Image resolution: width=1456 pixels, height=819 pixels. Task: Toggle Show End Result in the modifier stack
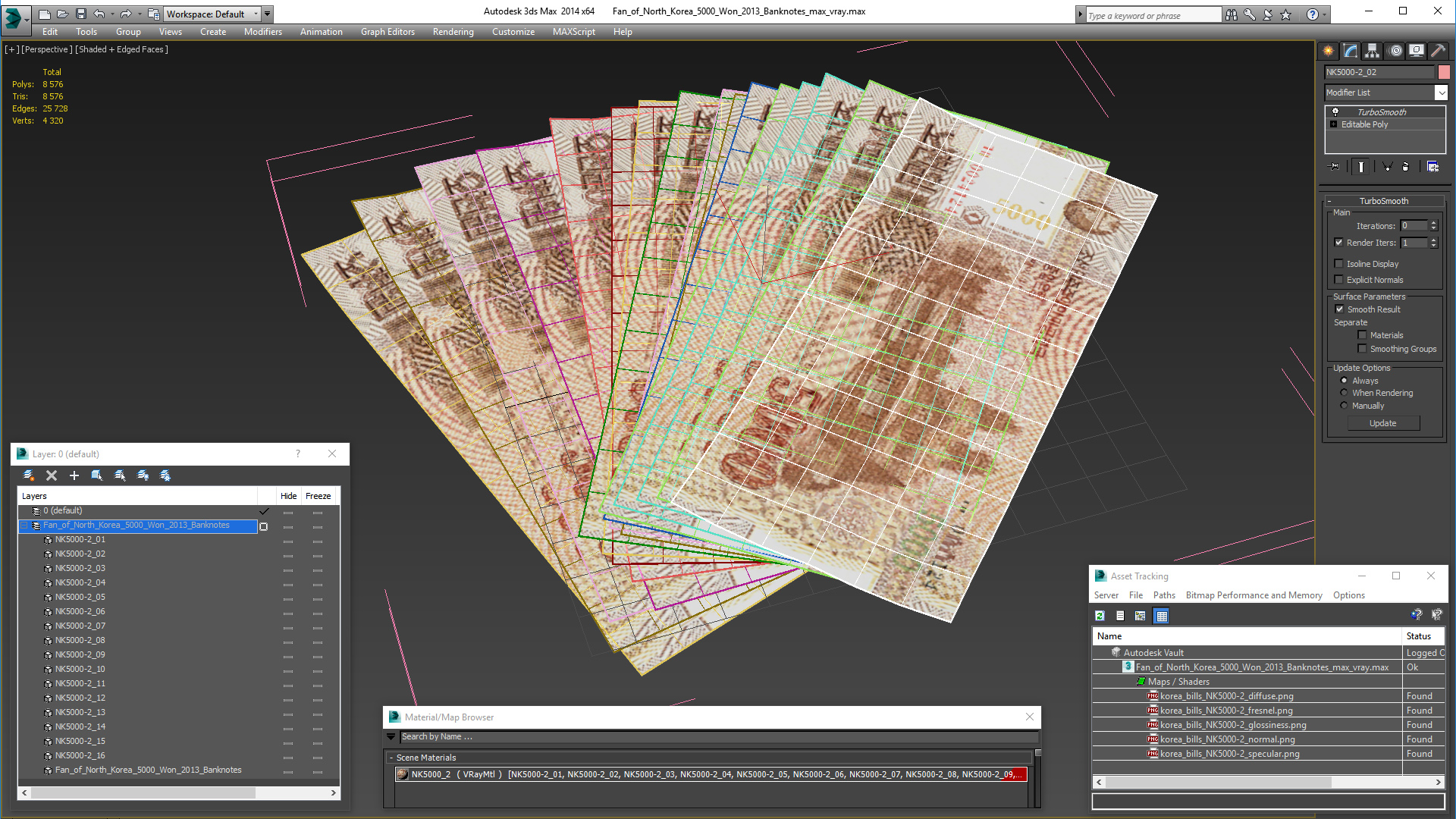tap(1361, 167)
